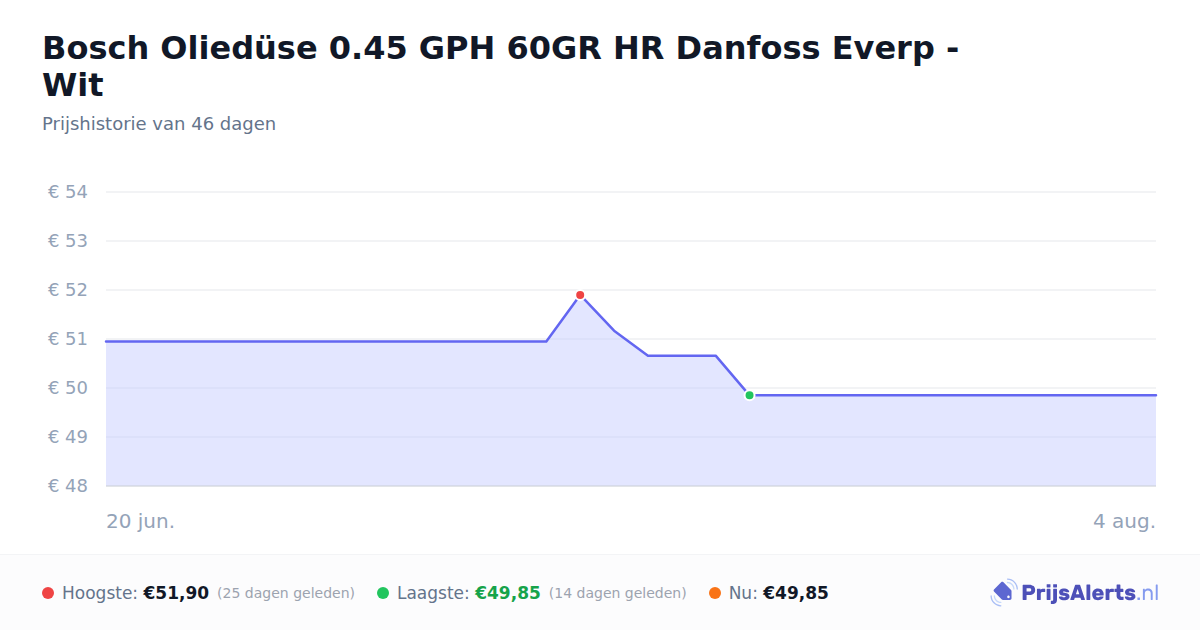Click the lowest price value €49,85 in green
Image resolution: width=1200 pixels, height=630 pixels.
point(508,593)
